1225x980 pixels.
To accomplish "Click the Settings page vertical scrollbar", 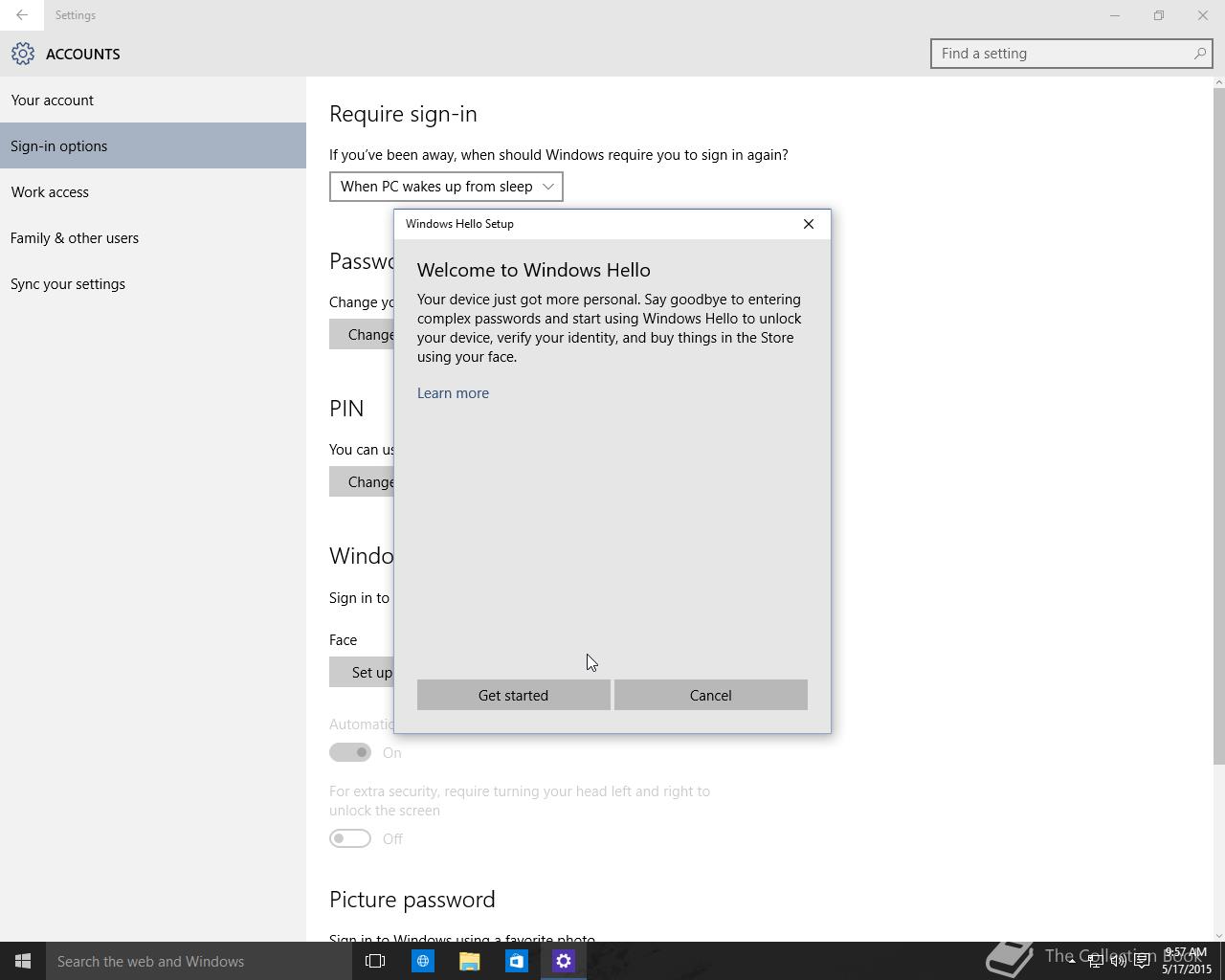I will pos(1218,428).
